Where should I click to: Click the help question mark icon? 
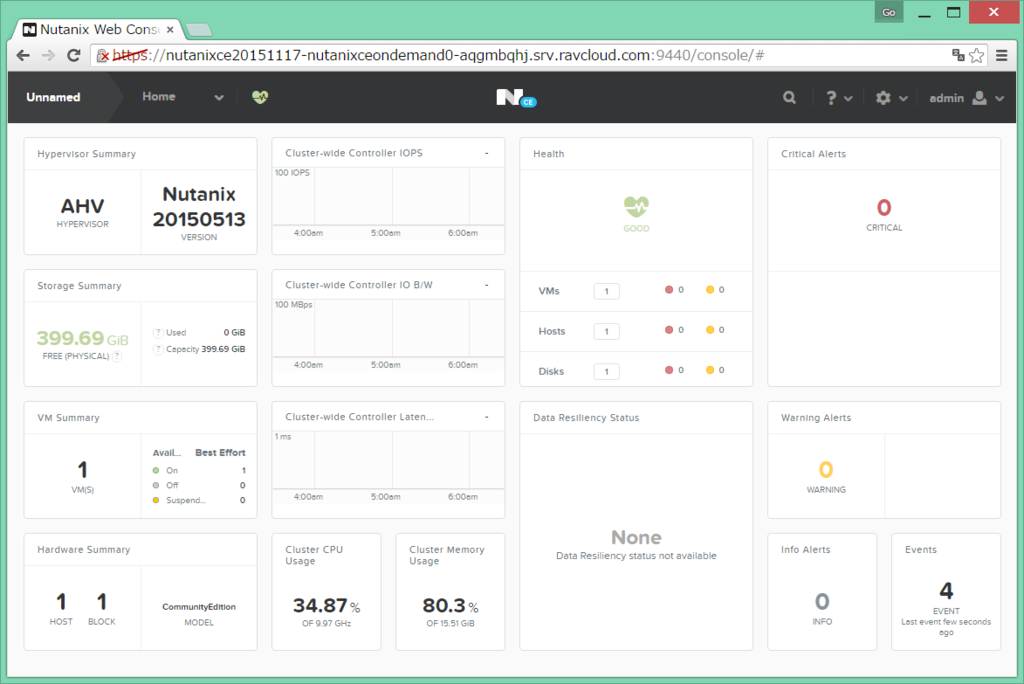click(831, 98)
